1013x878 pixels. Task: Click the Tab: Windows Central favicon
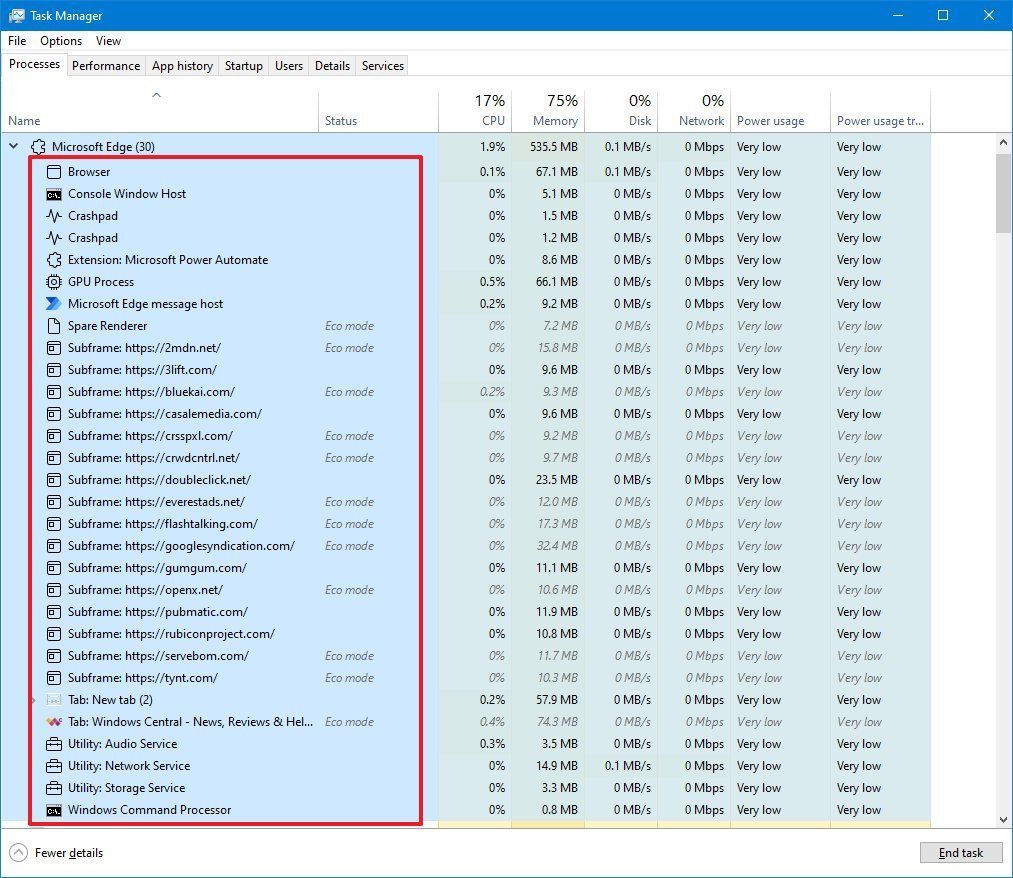(x=52, y=722)
